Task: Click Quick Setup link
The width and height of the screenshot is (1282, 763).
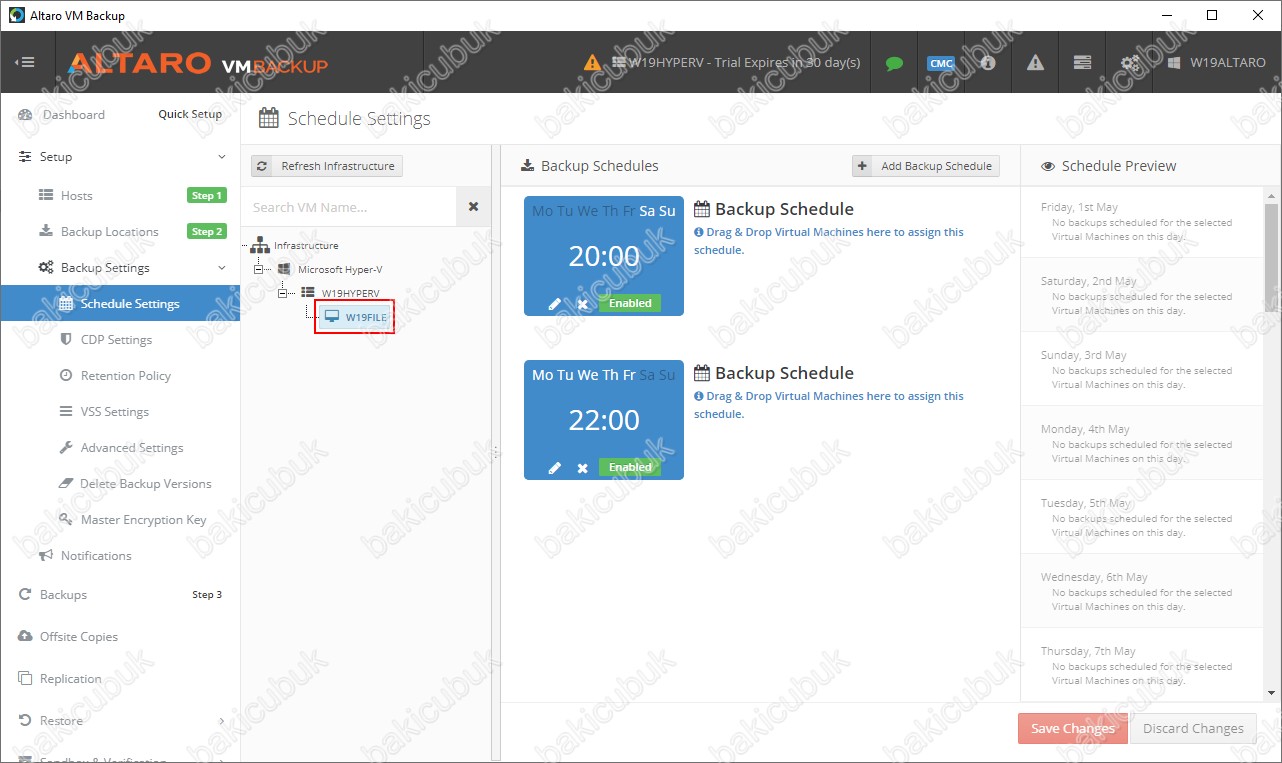Action: tap(190, 114)
